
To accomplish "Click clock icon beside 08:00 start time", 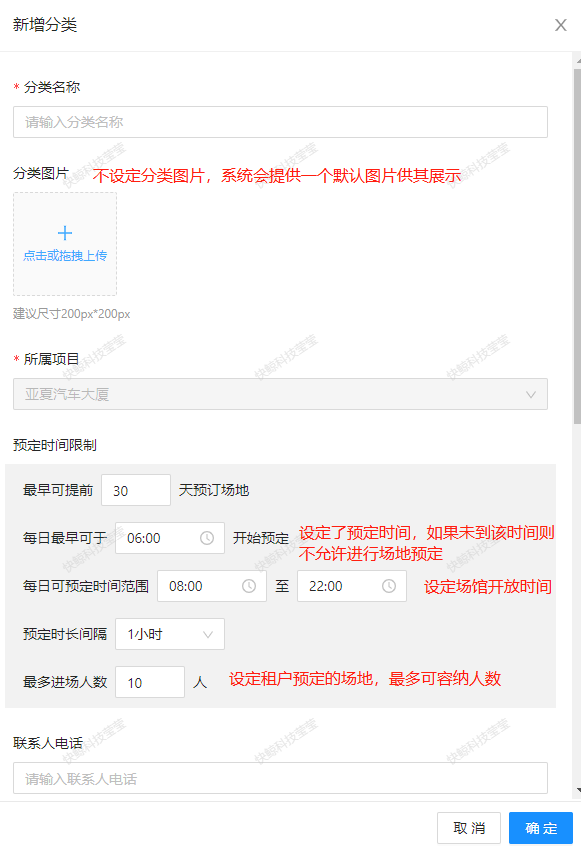I will pyautogui.click(x=249, y=586).
